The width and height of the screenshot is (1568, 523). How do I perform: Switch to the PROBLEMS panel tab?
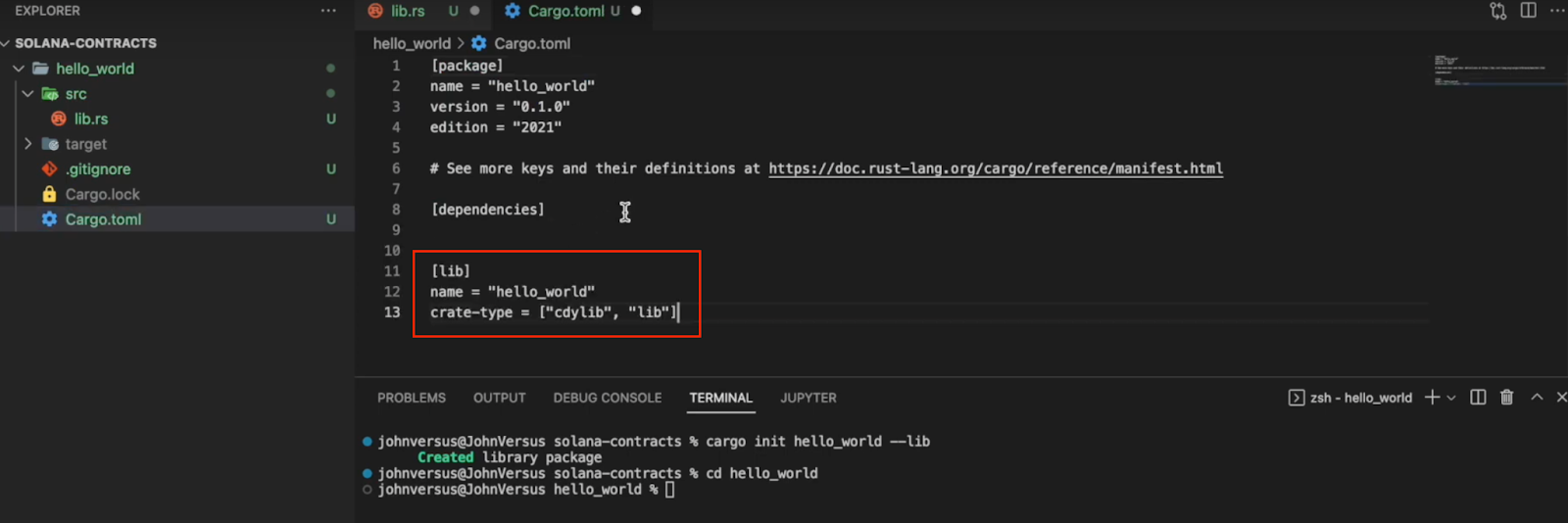(x=411, y=398)
